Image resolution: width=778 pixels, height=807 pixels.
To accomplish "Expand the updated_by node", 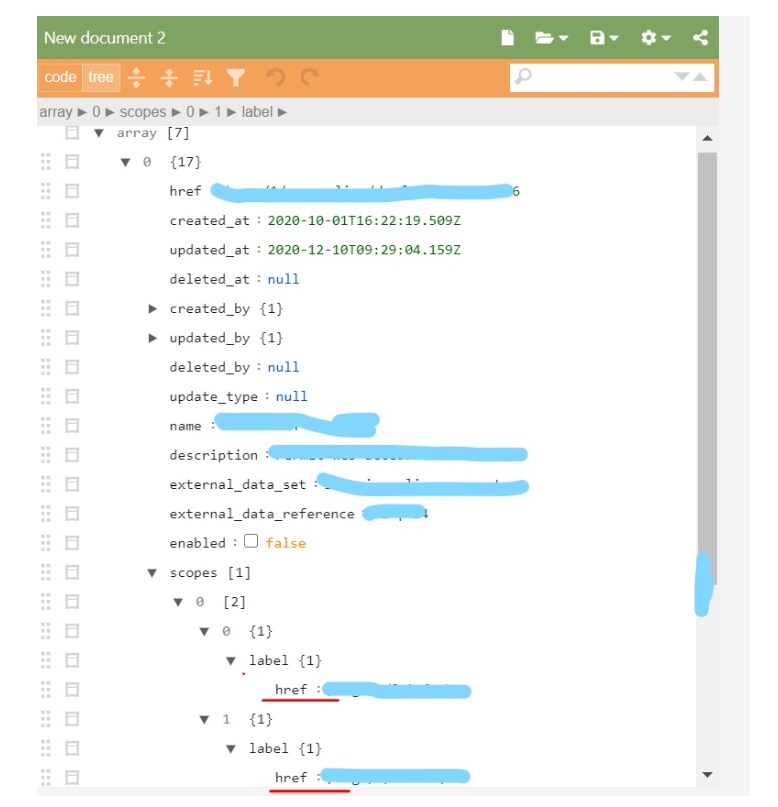I will tap(153, 338).
